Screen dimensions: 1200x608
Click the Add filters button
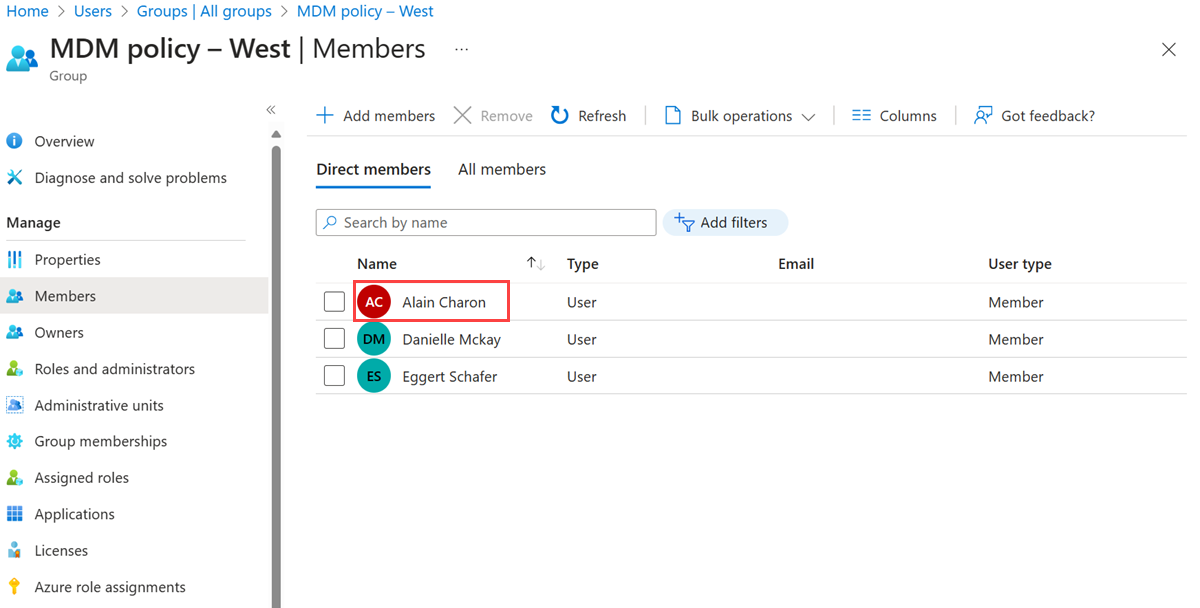pos(725,223)
